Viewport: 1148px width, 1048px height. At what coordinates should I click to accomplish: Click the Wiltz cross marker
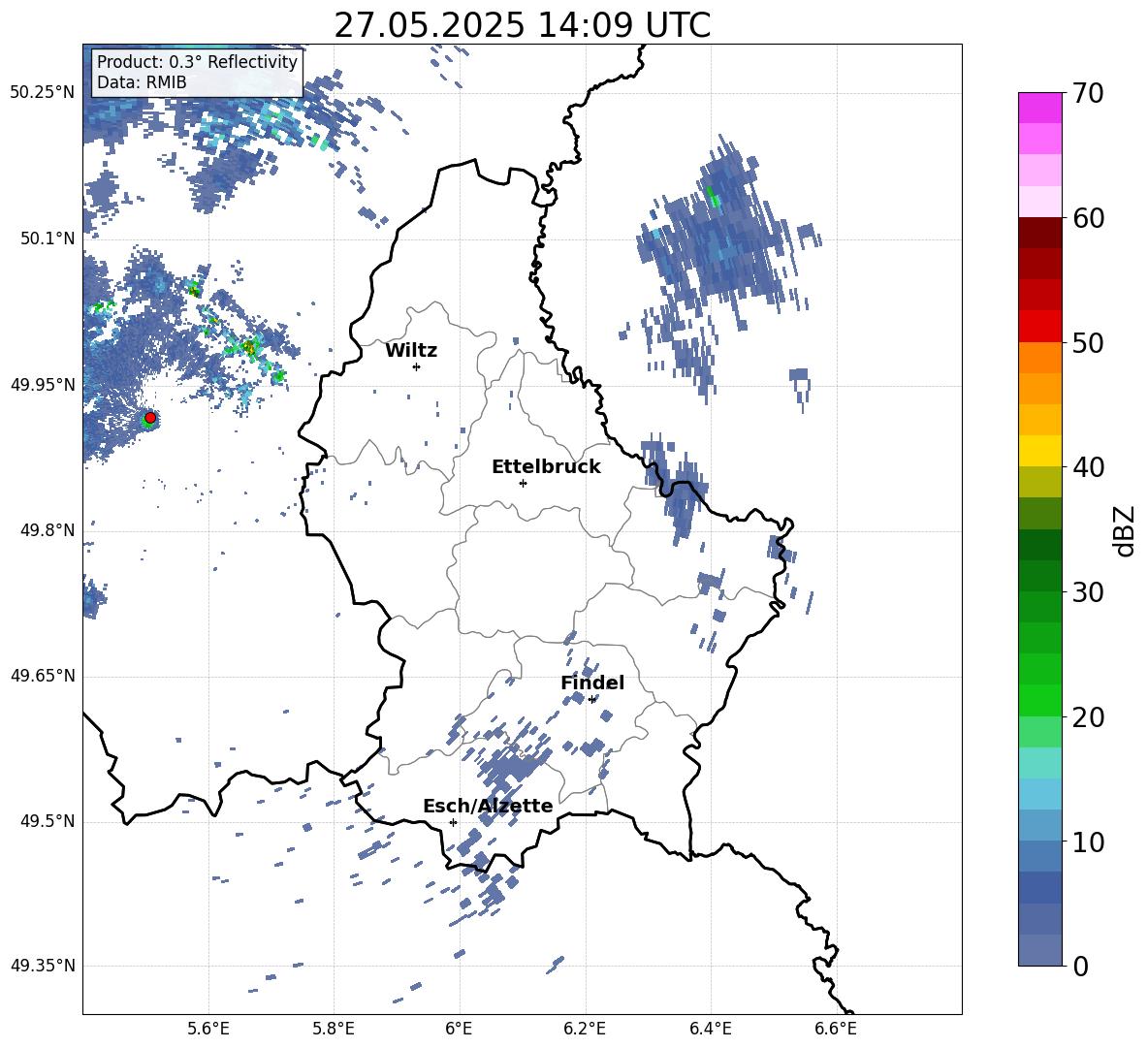pyautogui.click(x=416, y=366)
